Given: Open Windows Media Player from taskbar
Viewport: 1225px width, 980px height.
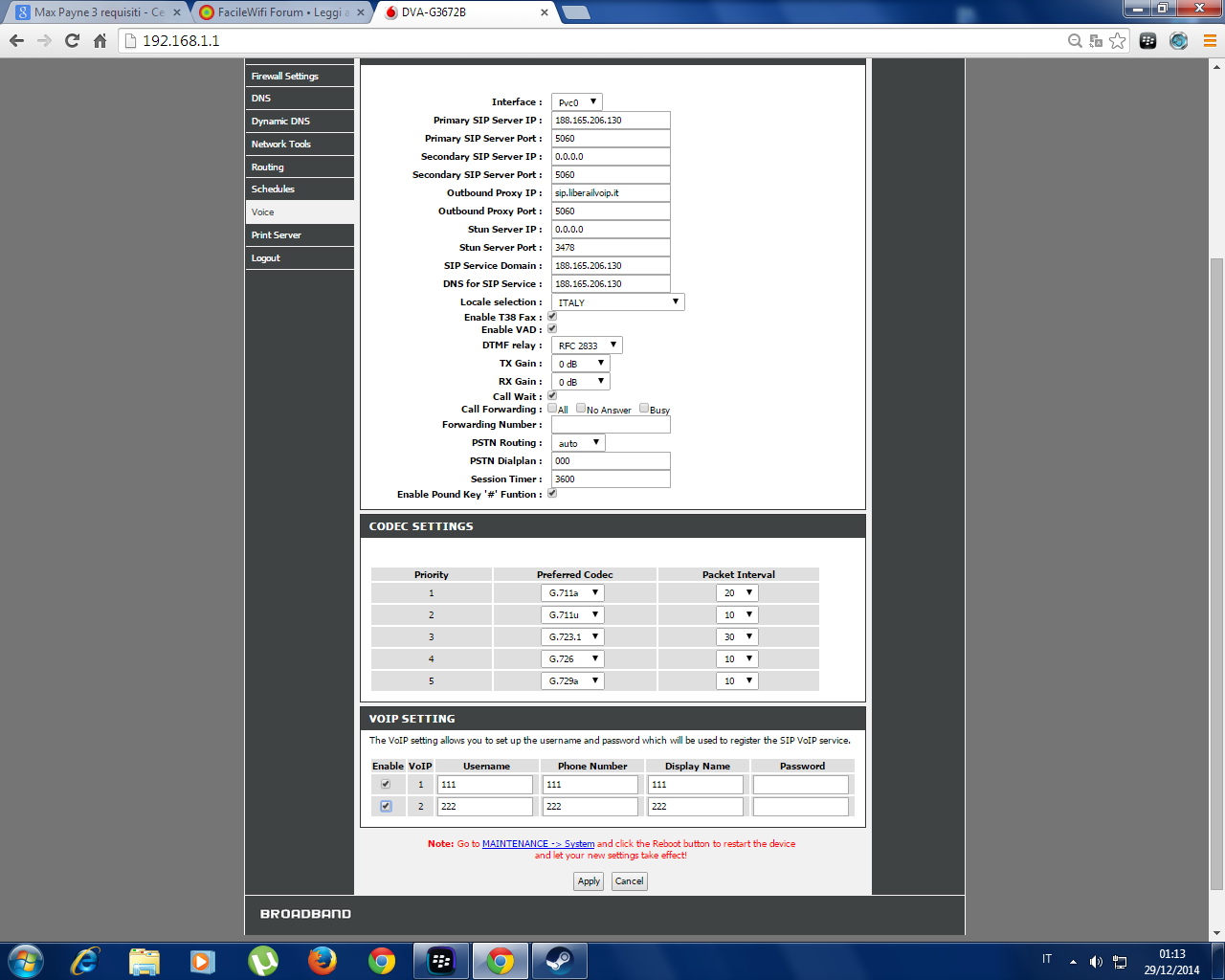Looking at the screenshot, I should pyautogui.click(x=203, y=960).
